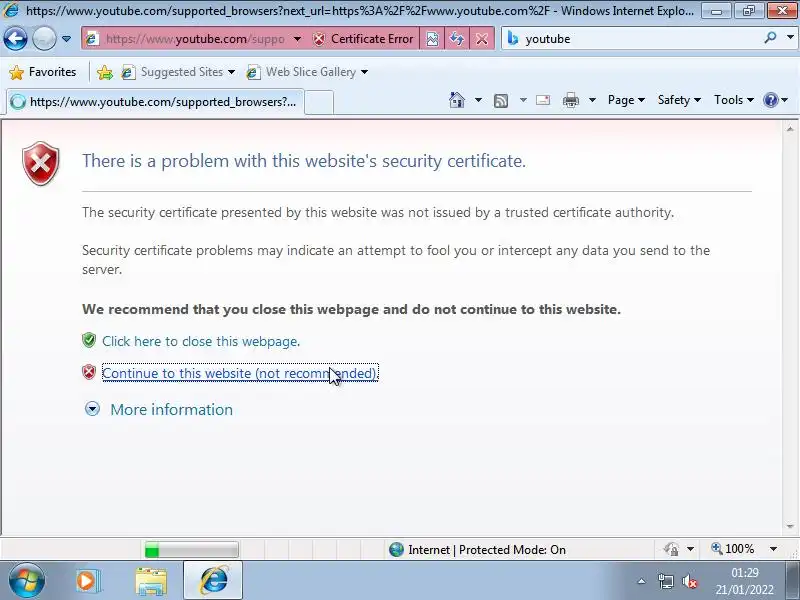800x600 pixels.
Task: Open the Tools menu
Action: tap(734, 100)
